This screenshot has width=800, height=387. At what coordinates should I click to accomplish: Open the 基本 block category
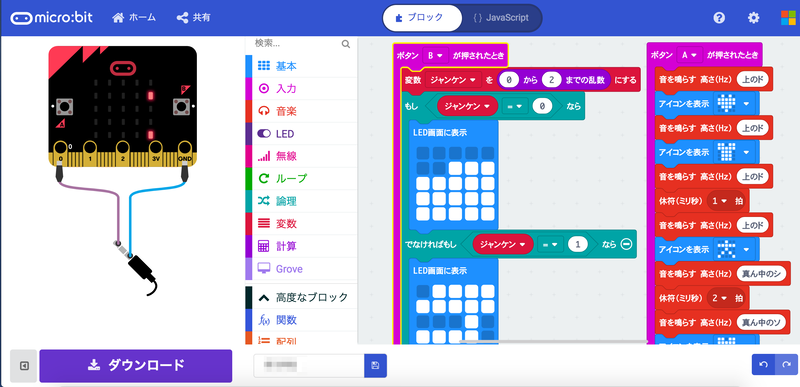[x=301, y=66]
